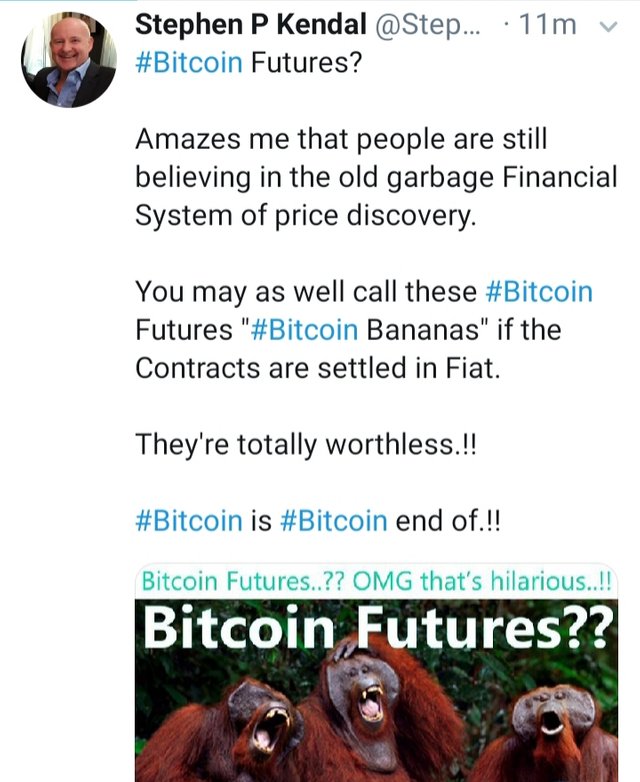Click #Bitcoin hashtag preceding the word "is"
Screen dimensions: 640x782
pyautogui.click(x=188, y=520)
